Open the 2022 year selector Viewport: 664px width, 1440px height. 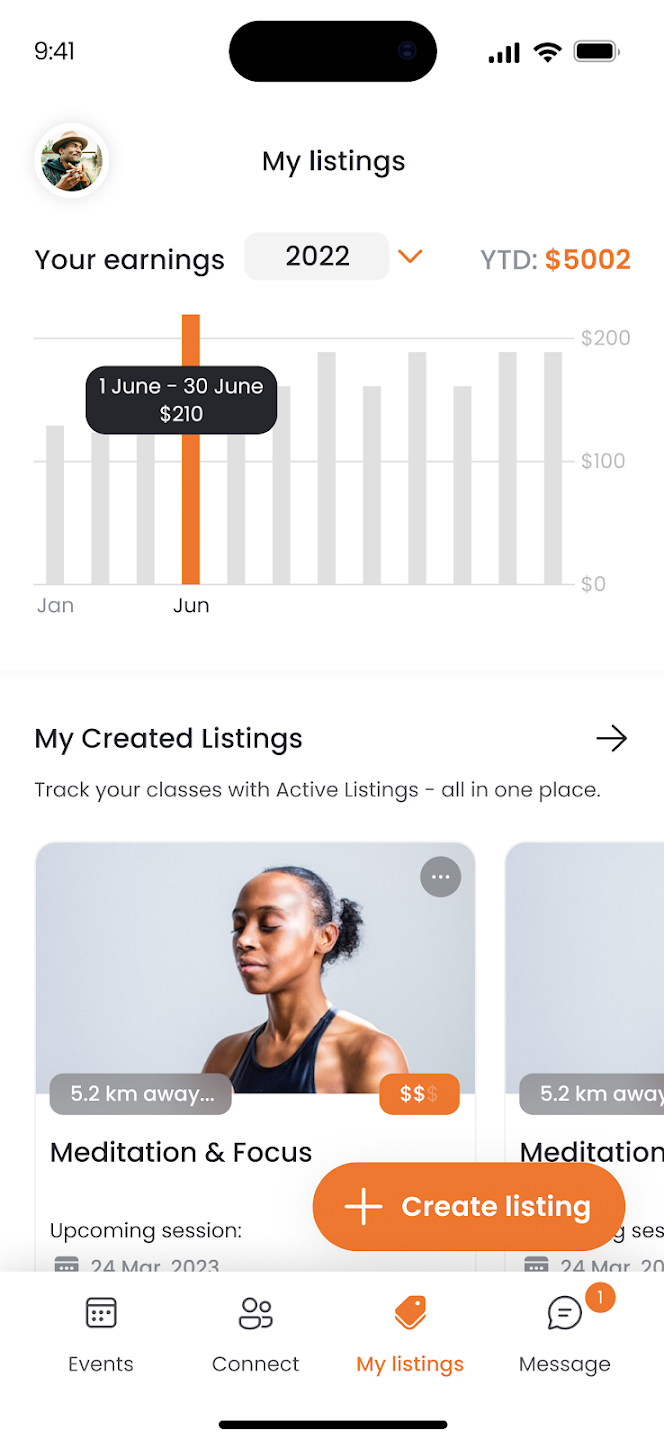click(317, 257)
